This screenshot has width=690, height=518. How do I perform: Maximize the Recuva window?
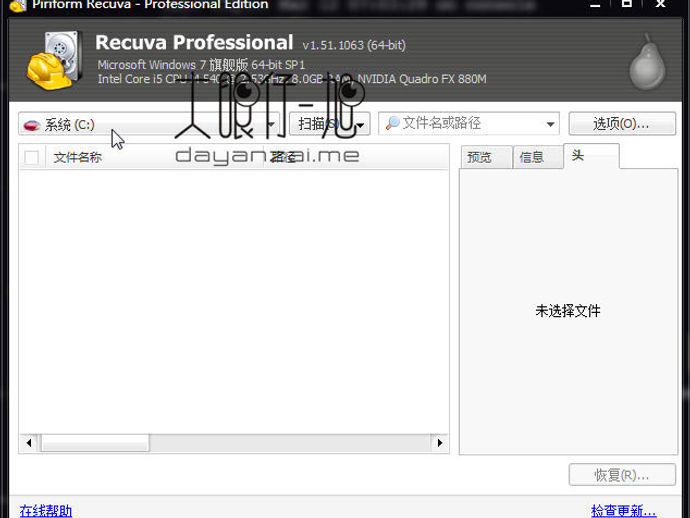pos(627,4)
